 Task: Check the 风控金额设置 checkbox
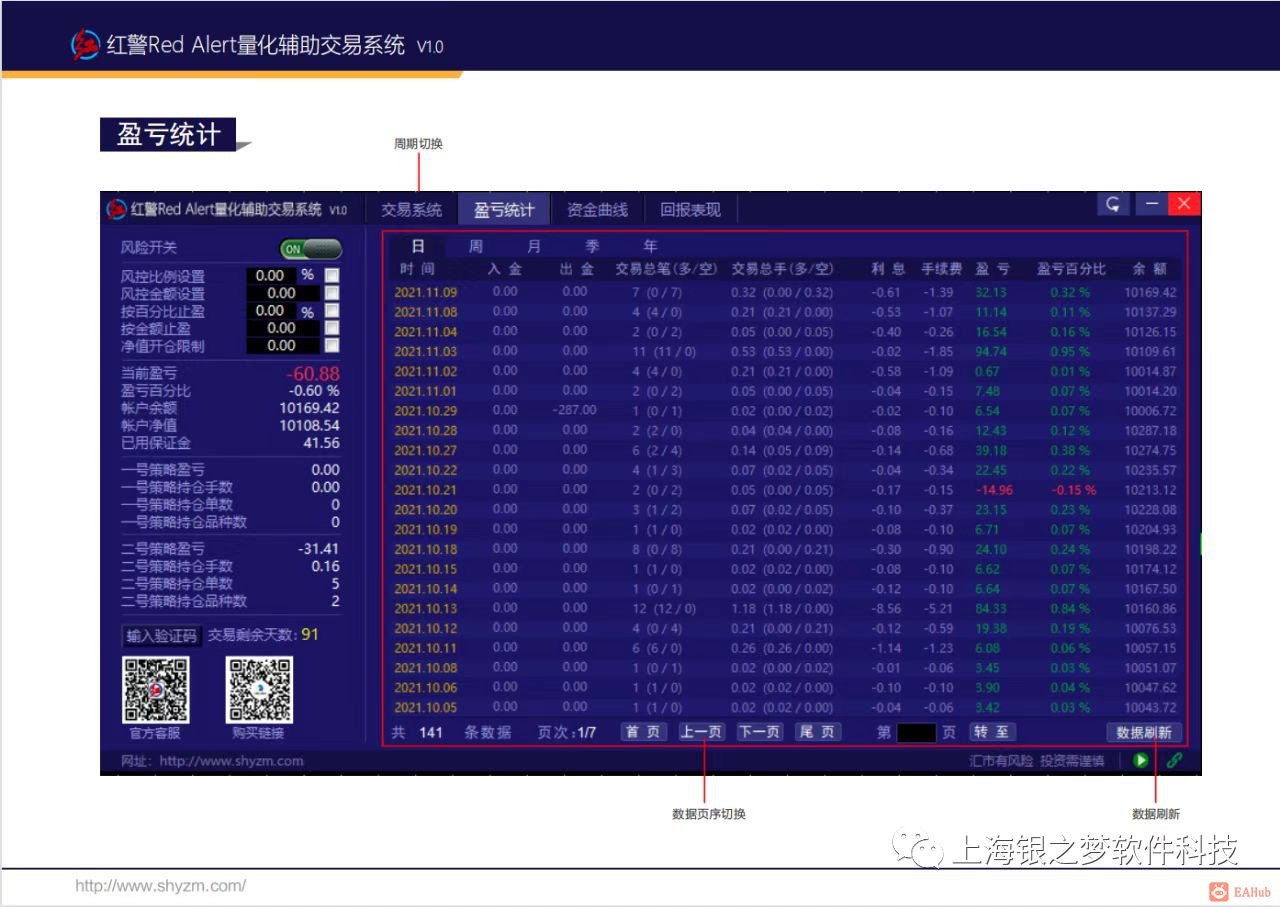332,293
